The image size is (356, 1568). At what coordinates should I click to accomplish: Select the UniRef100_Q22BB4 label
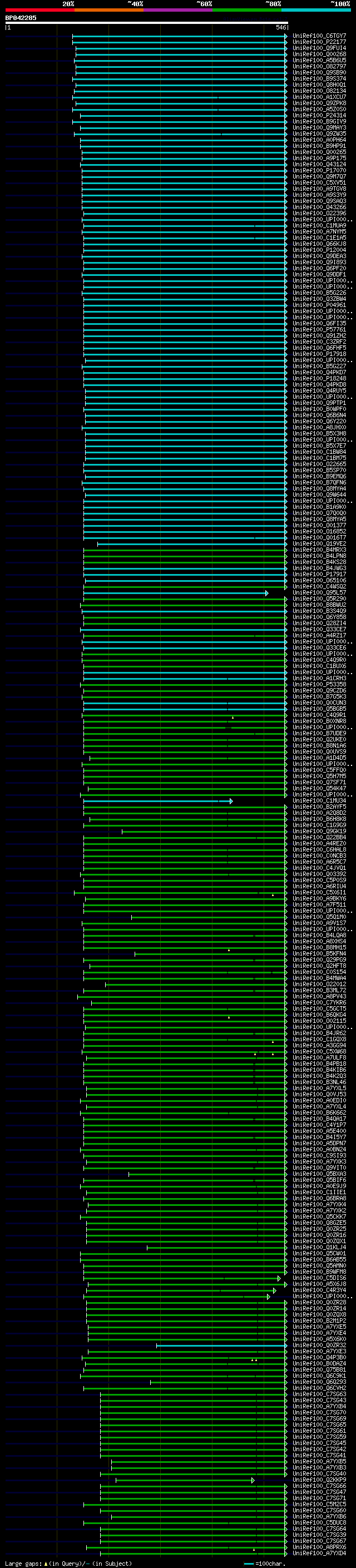click(319, 837)
